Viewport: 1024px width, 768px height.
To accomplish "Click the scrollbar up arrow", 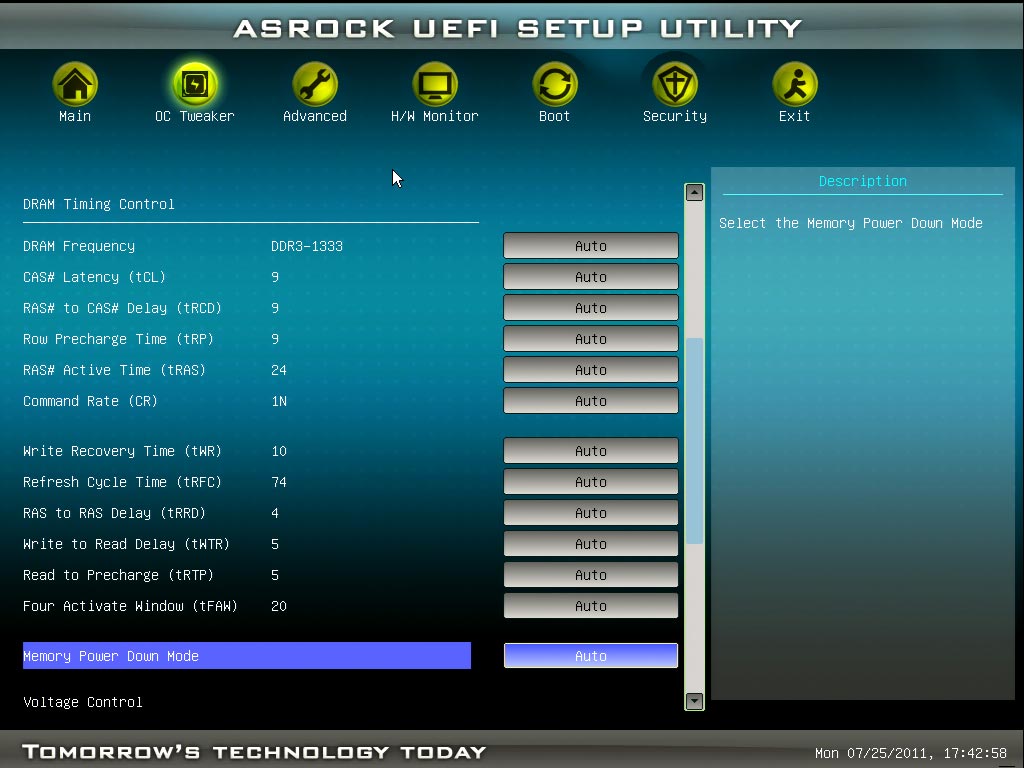I will [694, 193].
